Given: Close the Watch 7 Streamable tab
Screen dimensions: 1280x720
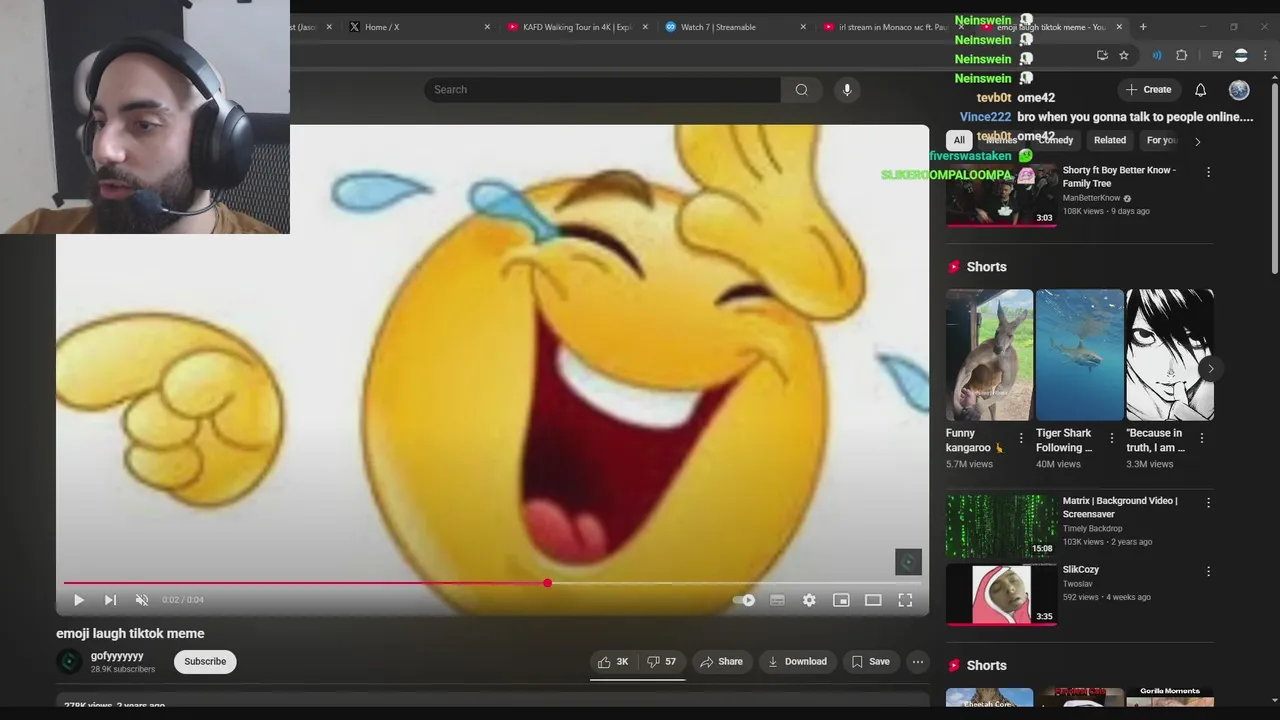Looking at the screenshot, I should tap(803, 27).
